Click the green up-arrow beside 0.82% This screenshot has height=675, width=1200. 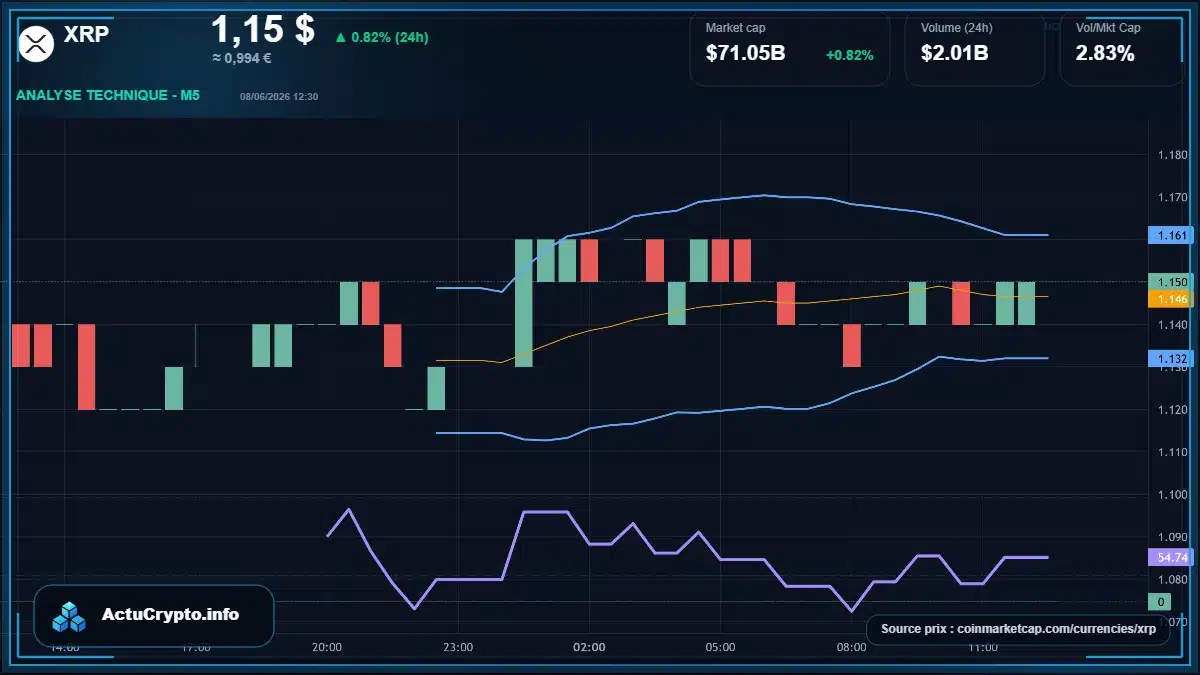pyautogui.click(x=341, y=37)
